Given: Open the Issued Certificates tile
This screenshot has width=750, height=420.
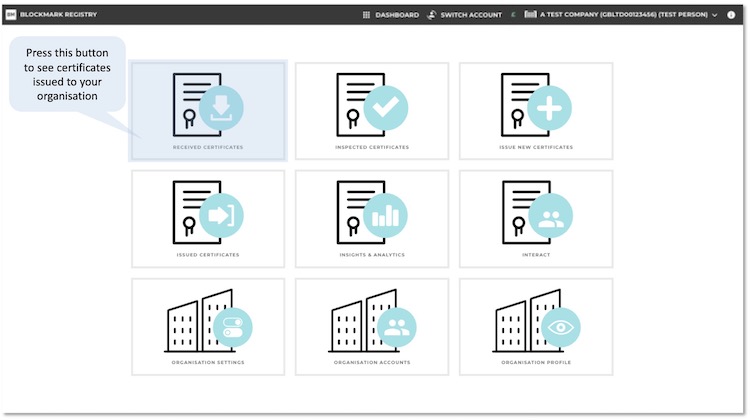Looking at the screenshot, I should coord(208,218).
